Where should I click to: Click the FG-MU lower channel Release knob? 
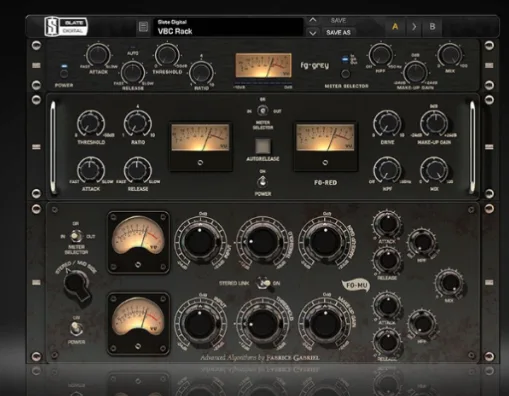(x=387, y=341)
